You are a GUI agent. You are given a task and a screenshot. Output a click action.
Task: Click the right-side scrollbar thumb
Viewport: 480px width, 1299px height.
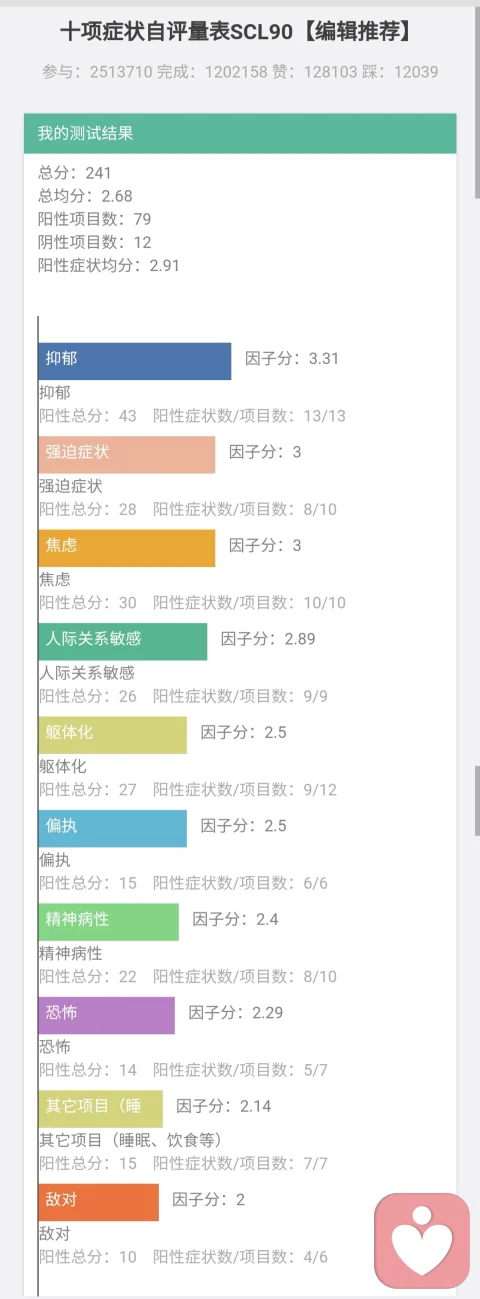click(x=477, y=800)
